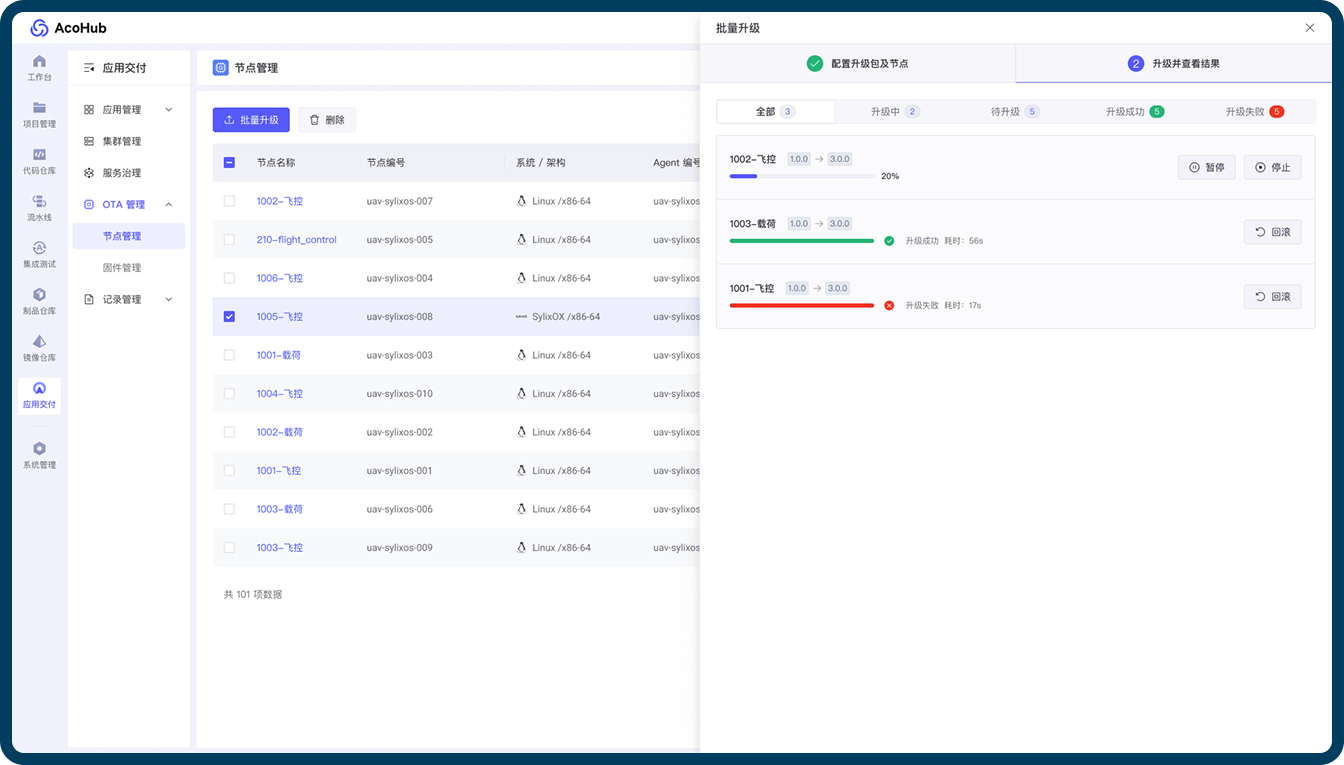The width and height of the screenshot is (1344, 765).
Task: Open 镜像仓库 image repository icon
Action: click(x=39, y=342)
